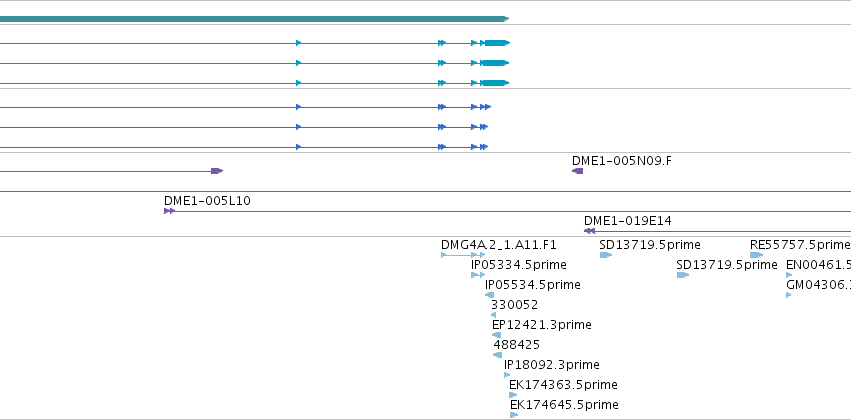Select the IP18092.3prime small arrow
This screenshot has height=420, width=851.
[507, 375]
